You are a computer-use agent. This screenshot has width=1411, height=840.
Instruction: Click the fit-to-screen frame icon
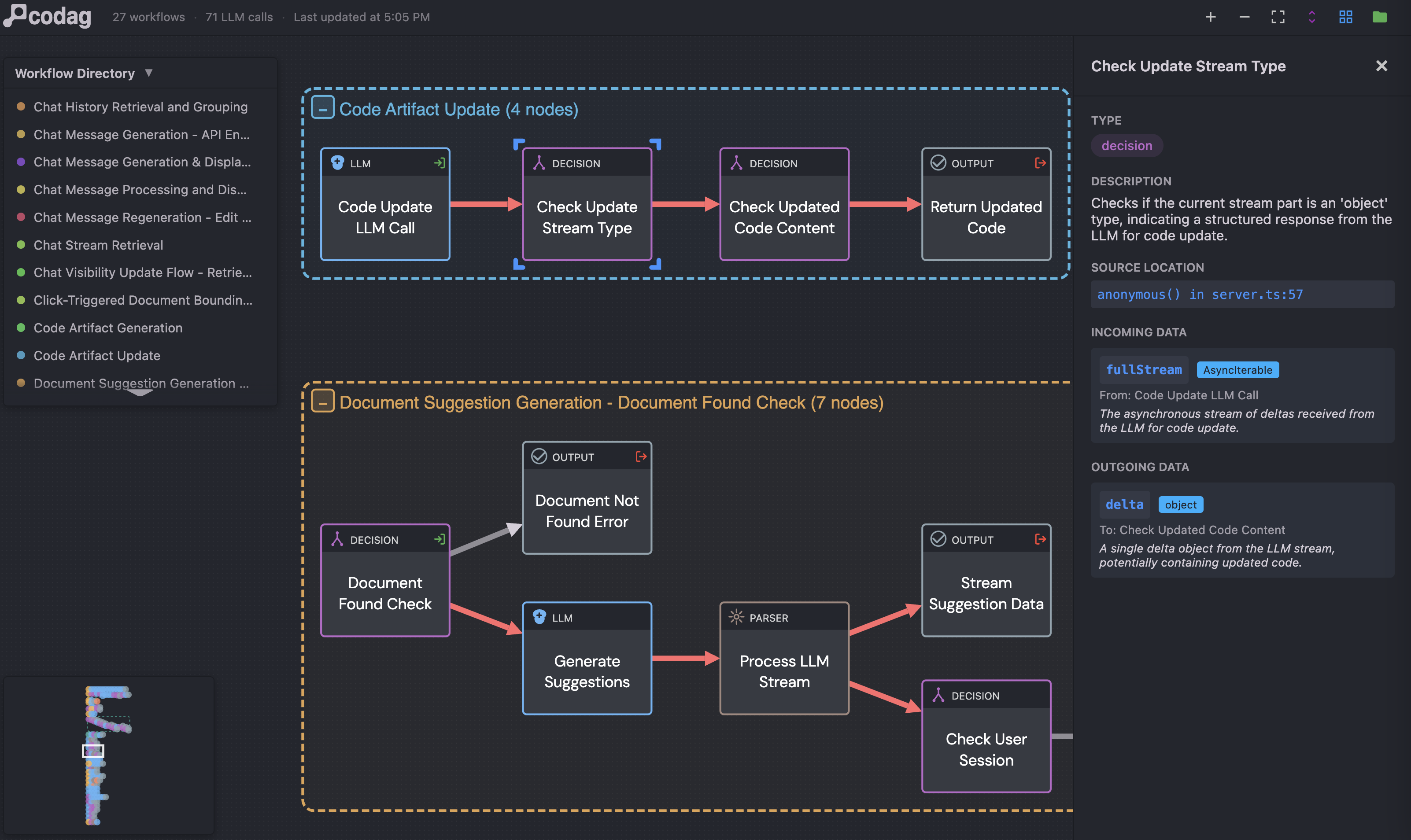coord(1278,17)
